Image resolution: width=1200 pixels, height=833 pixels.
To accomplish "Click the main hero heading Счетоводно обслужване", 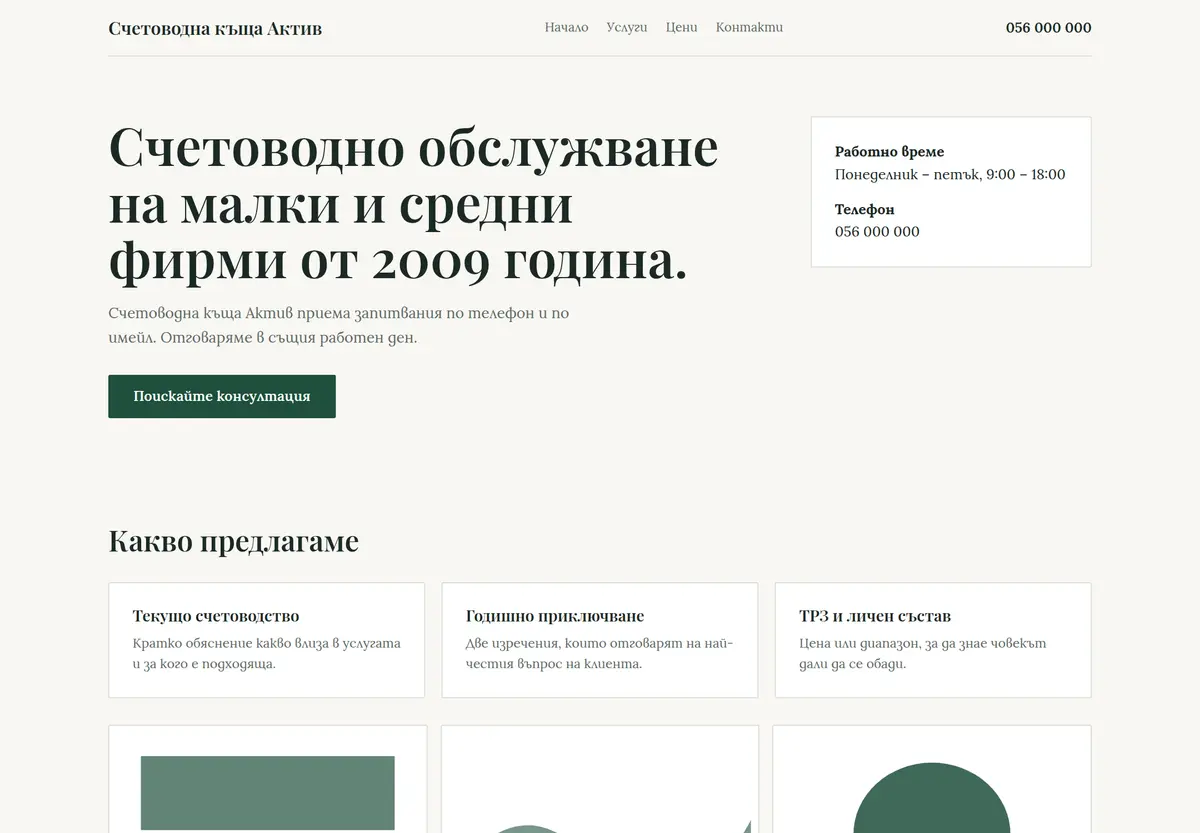I will [x=413, y=205].
